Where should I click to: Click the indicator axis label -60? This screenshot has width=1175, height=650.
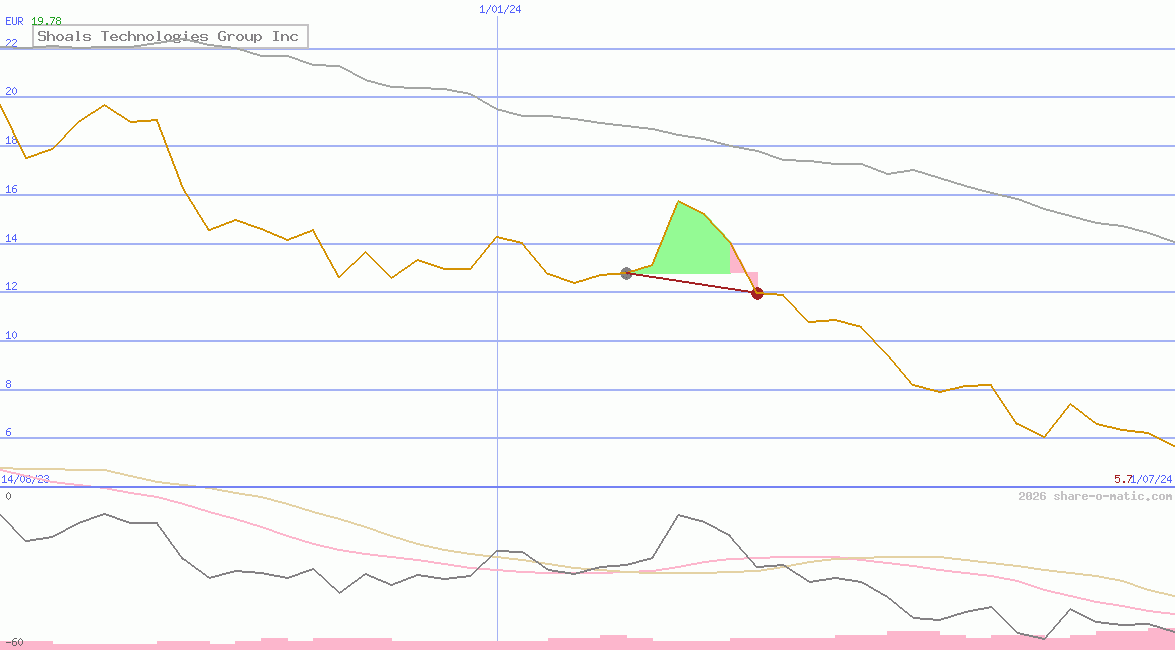[14, 643]
